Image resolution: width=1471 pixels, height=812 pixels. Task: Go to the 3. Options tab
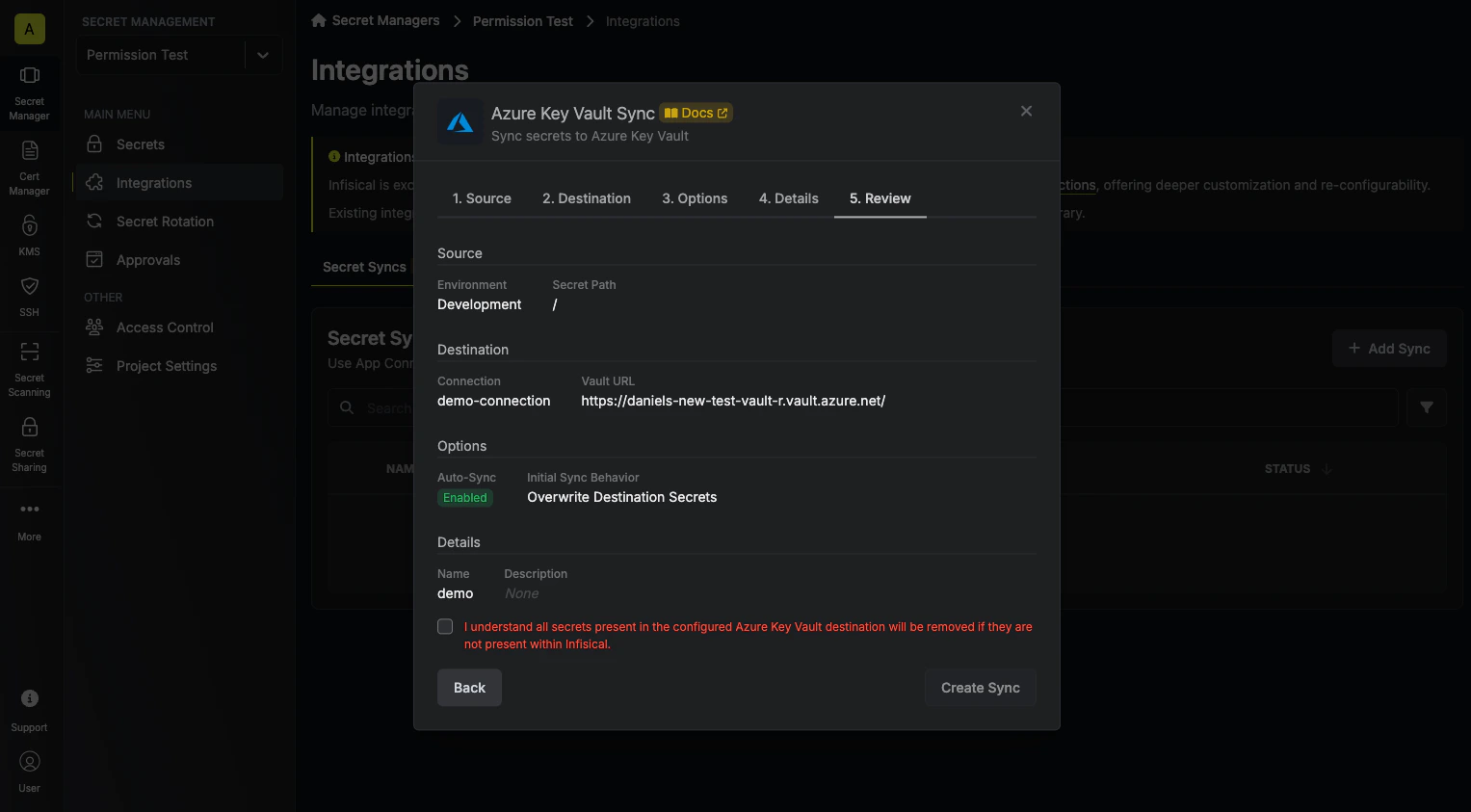pyautogui.click(x=695, y=198)
